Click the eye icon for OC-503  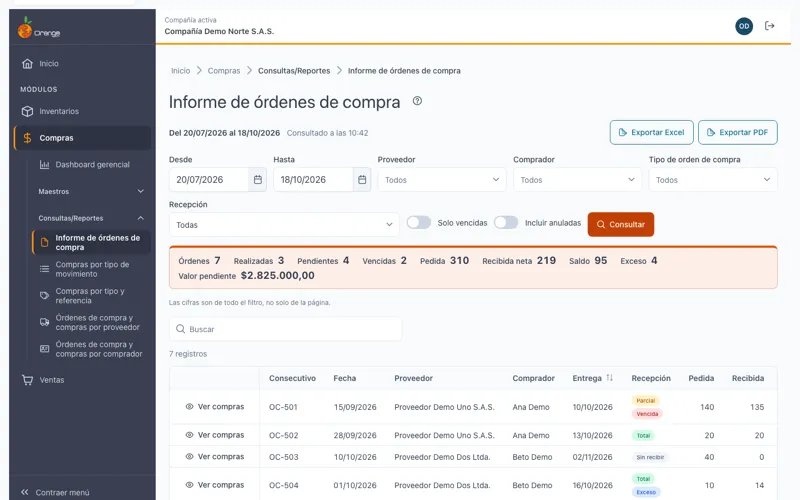[189, 457]
